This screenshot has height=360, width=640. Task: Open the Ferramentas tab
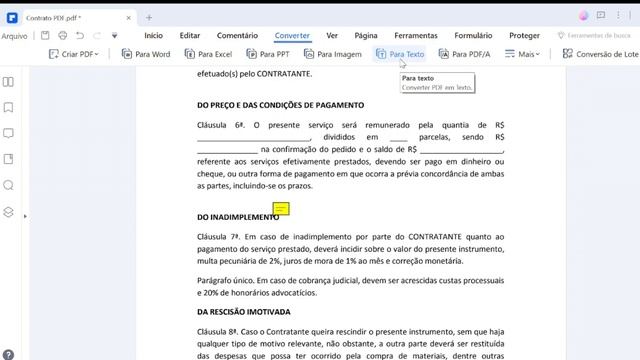(416, 36)
